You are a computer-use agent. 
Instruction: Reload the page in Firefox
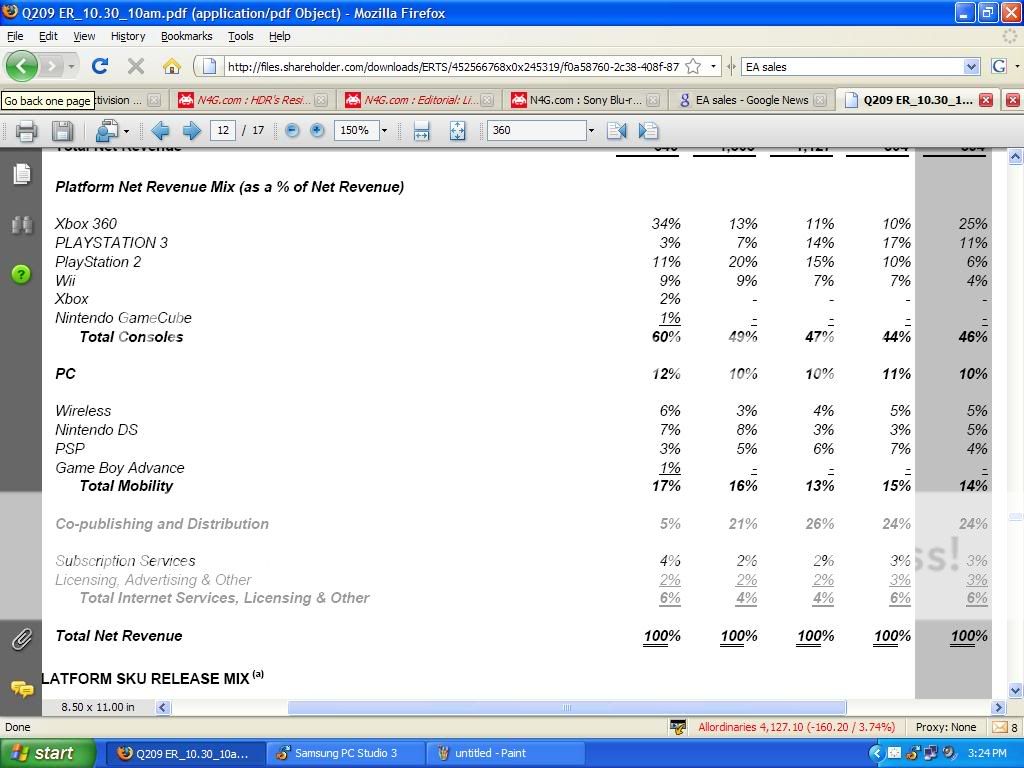point(99,67)
